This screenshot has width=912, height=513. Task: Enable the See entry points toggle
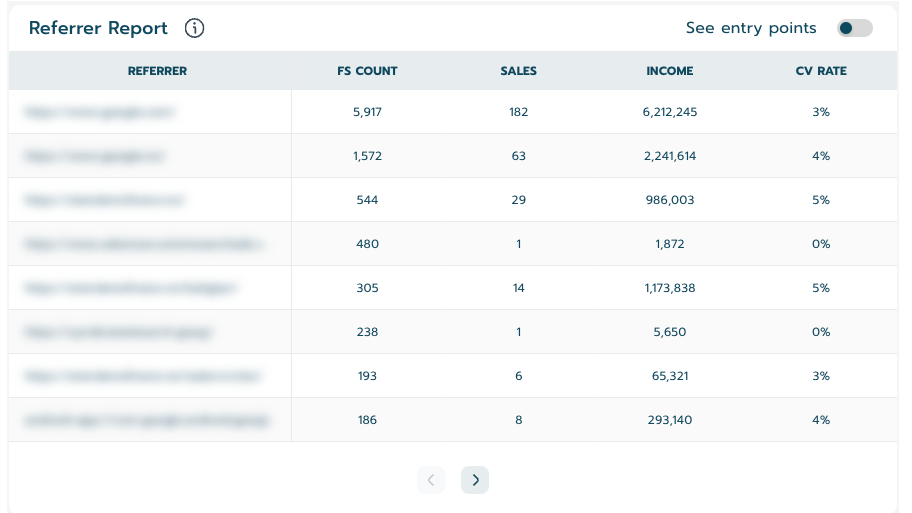click(854, 28)
